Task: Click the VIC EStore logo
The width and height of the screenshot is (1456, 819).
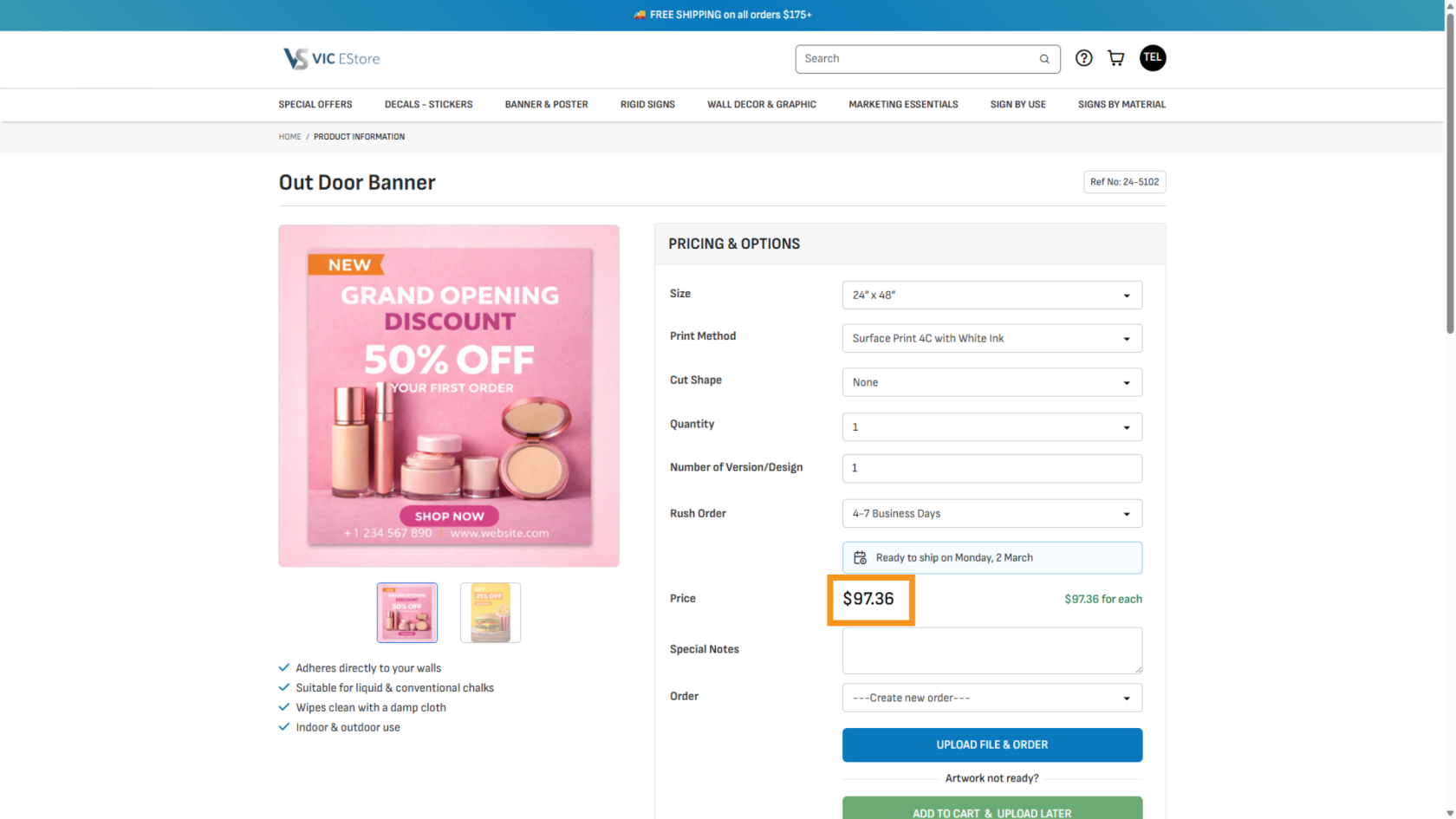Action: (x=331, y=58)
